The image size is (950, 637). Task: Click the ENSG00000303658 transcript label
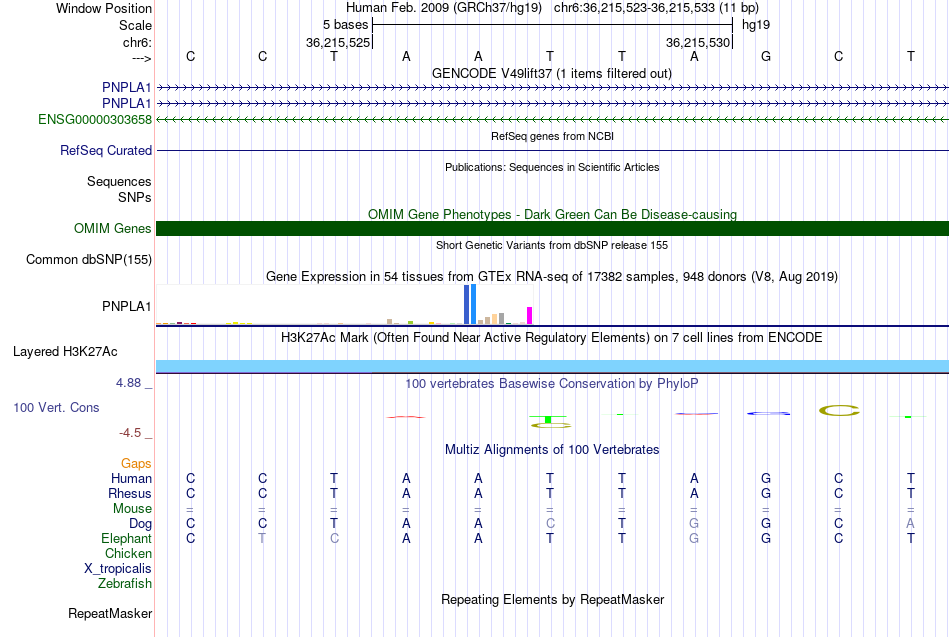[x=95, y=119]
